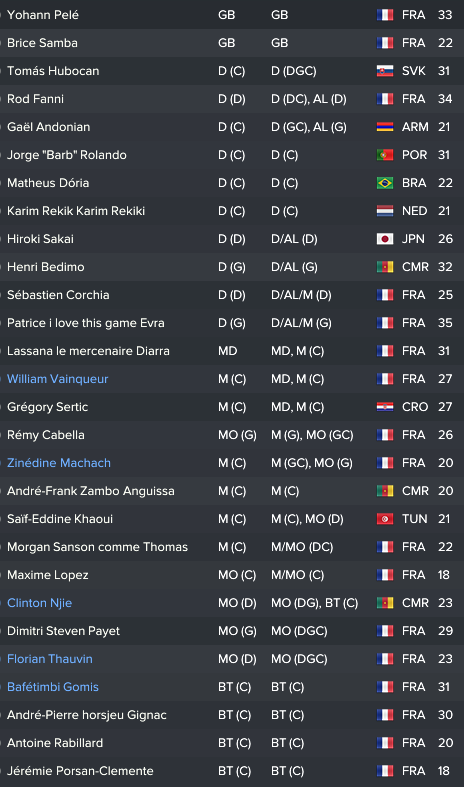
Task: Open Bafétimbi Gomis's player profile
Action: pos(53,687)
